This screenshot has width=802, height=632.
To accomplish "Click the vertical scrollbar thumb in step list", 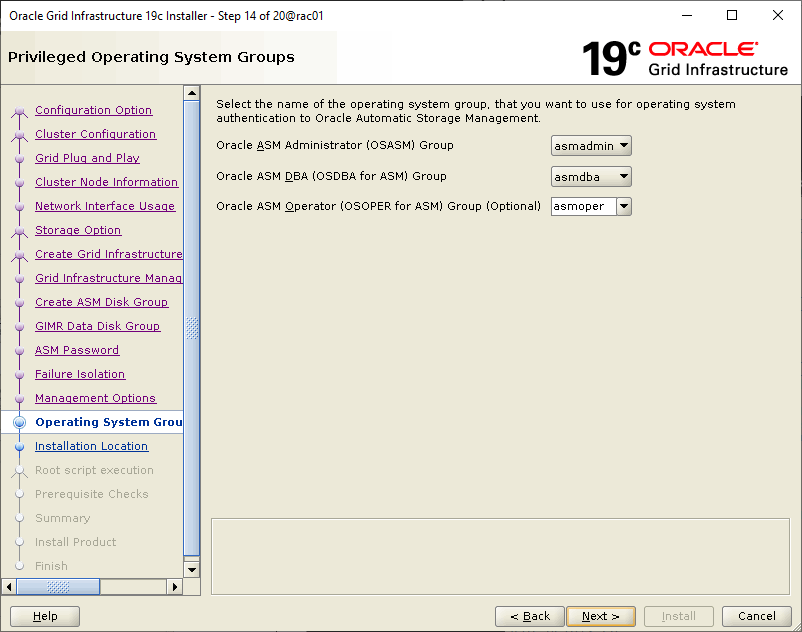I will point(192,328).
